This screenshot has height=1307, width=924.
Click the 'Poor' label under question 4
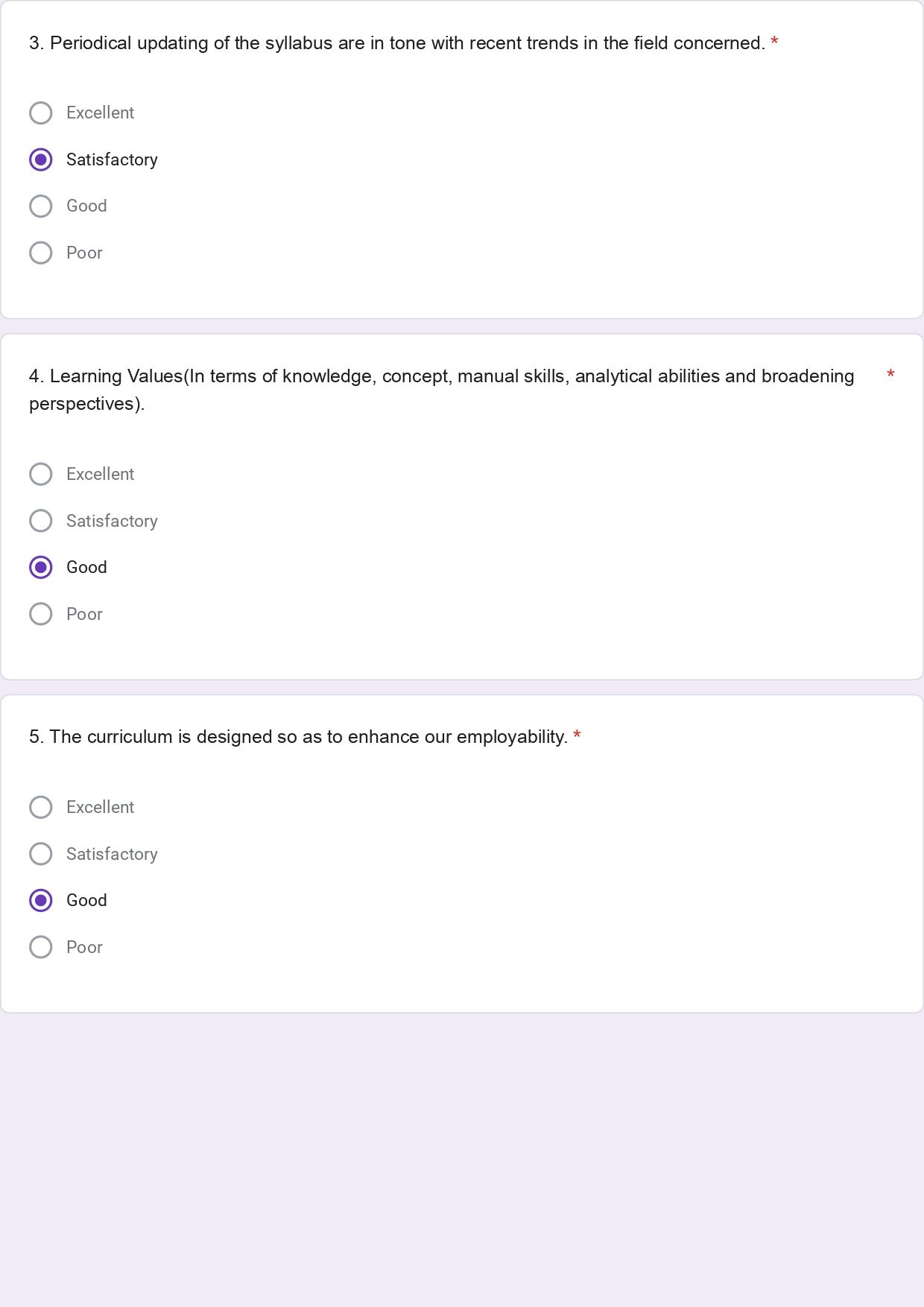(84, 614)
